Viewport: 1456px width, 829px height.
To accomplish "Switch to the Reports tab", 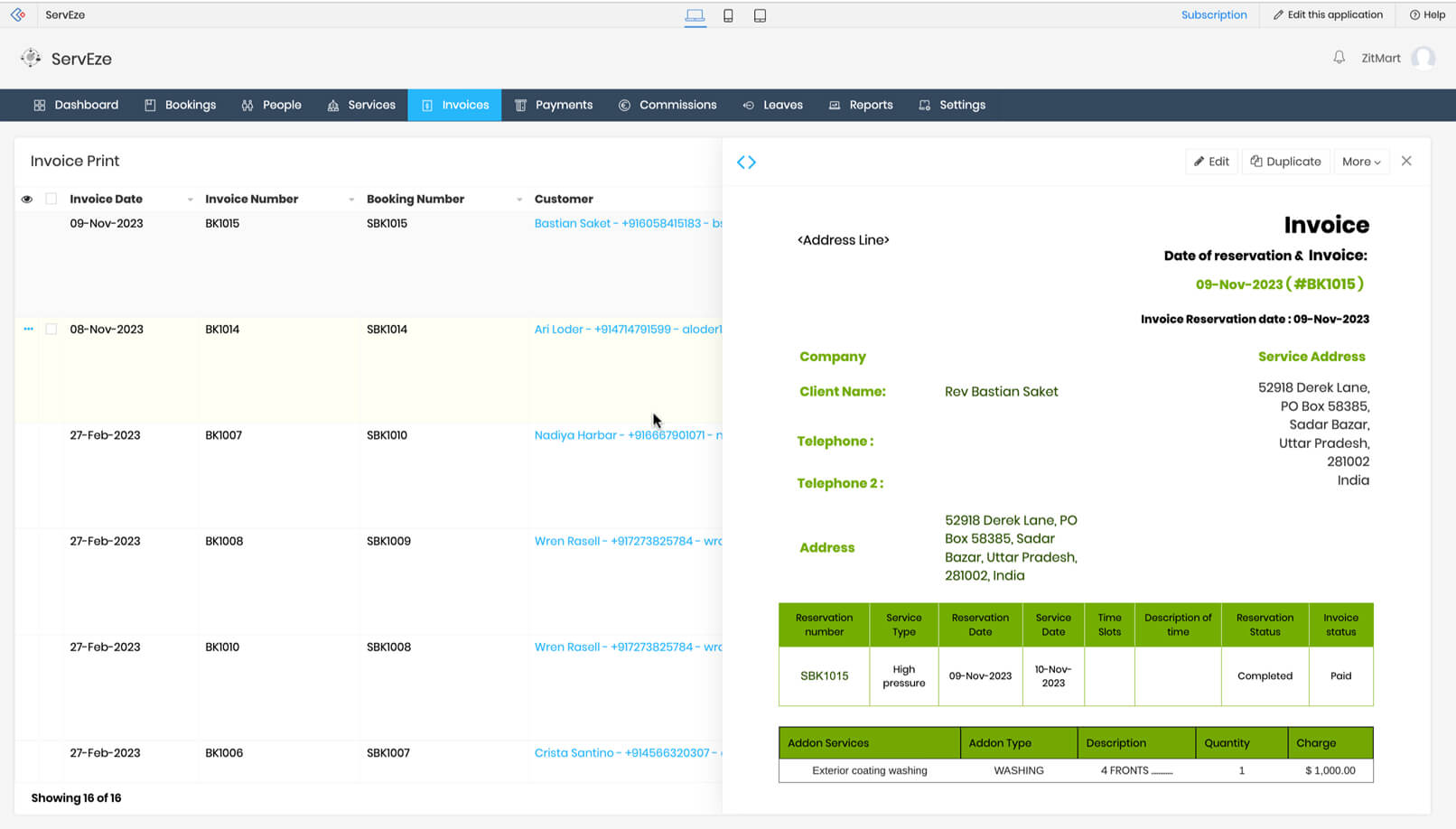I will [861, 105].
